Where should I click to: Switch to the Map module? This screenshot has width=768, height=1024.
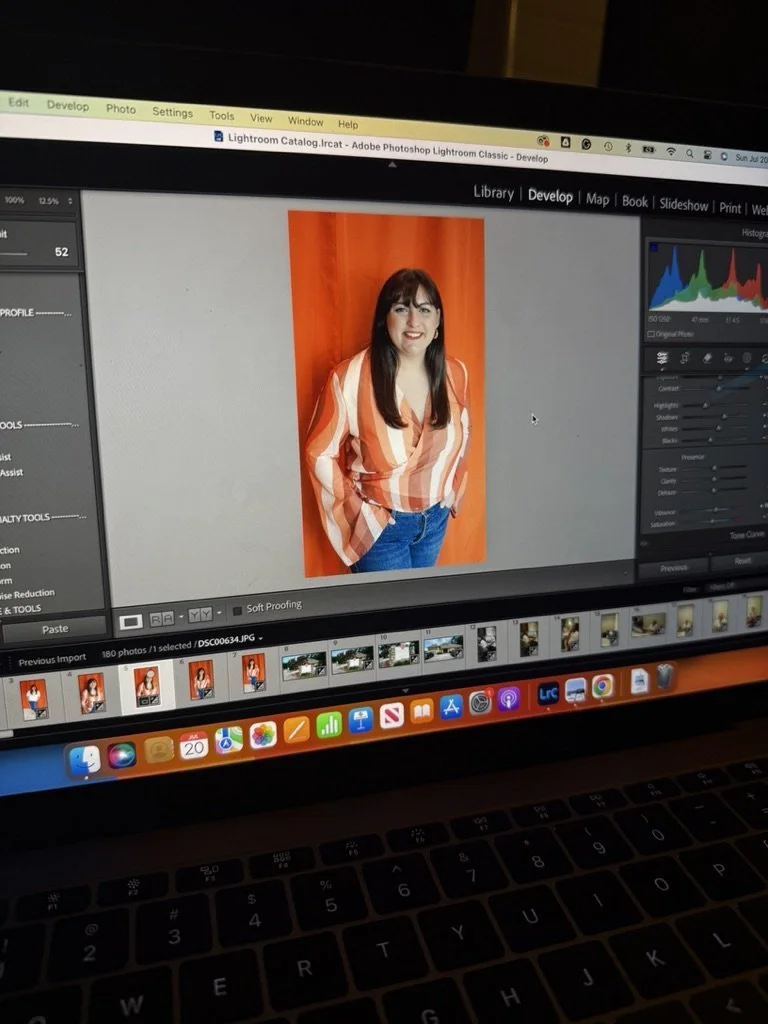coord(597,199)
